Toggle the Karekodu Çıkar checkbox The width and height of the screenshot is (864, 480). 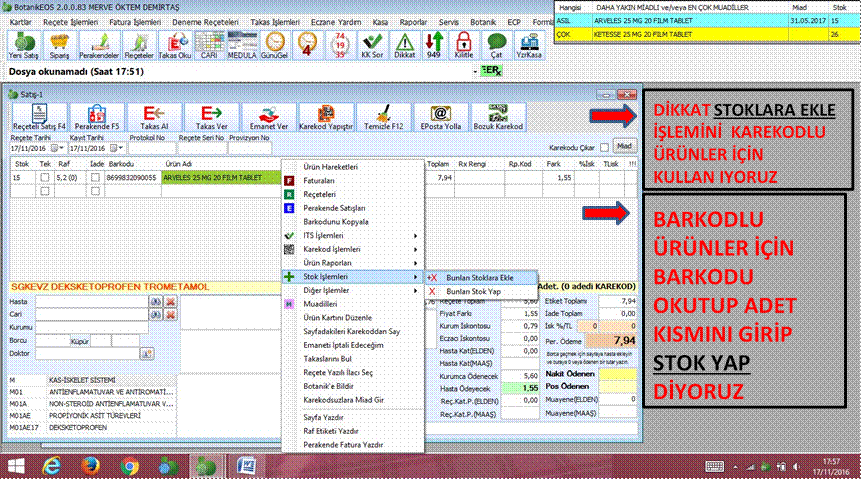click(604, 144)
